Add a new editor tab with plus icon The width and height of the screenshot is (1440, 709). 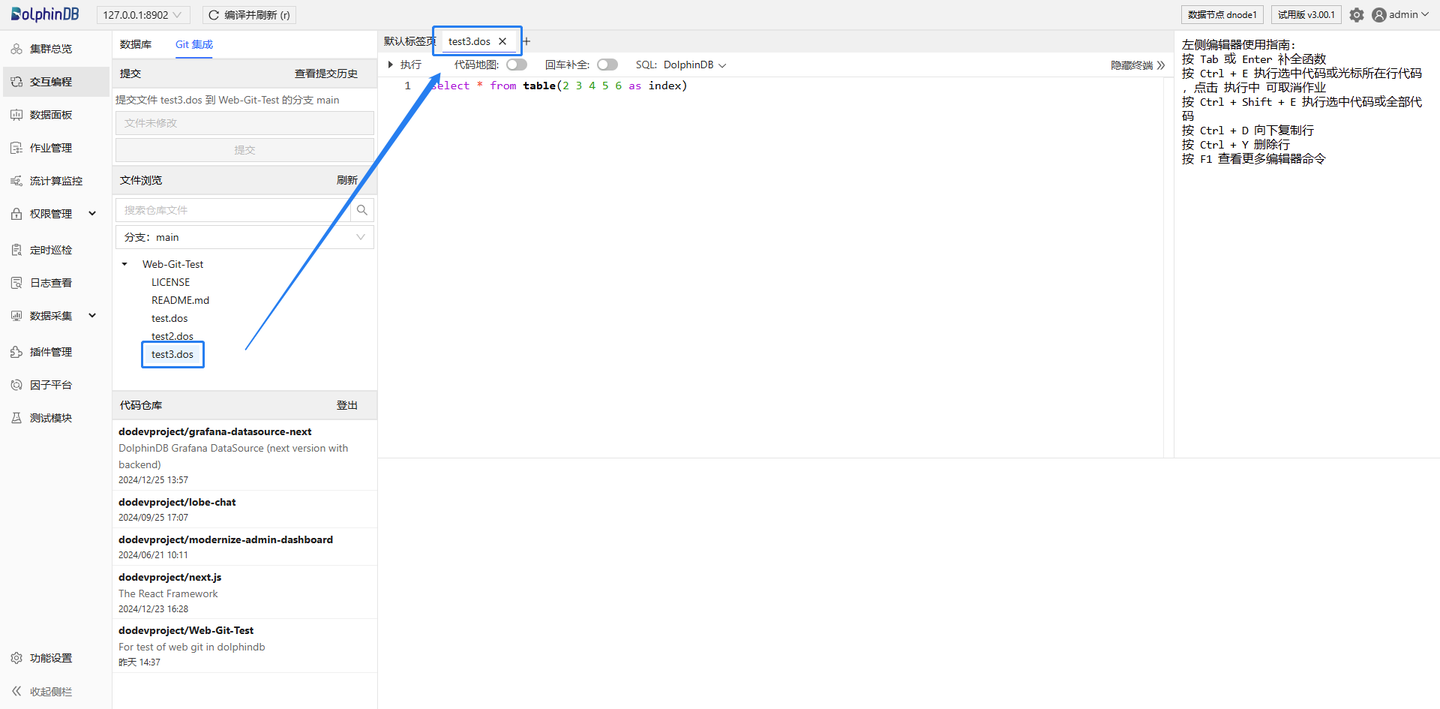[x=527, y=42]
